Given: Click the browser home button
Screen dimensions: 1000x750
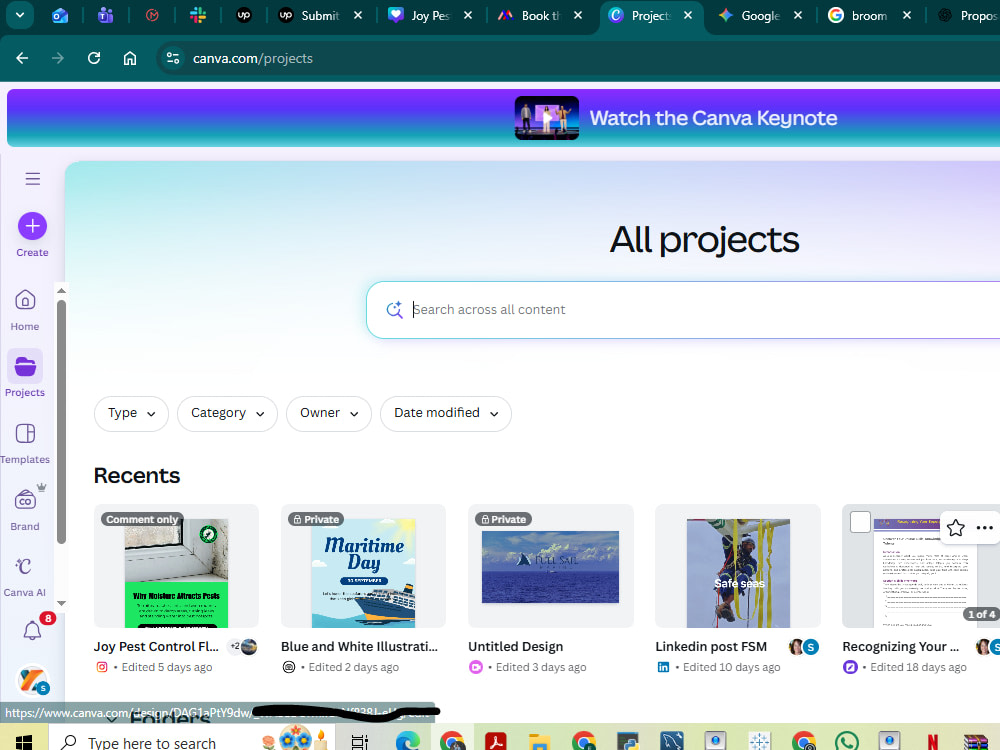Looking at the screenshot, I should pyautogui.click(x=129, y=58).
